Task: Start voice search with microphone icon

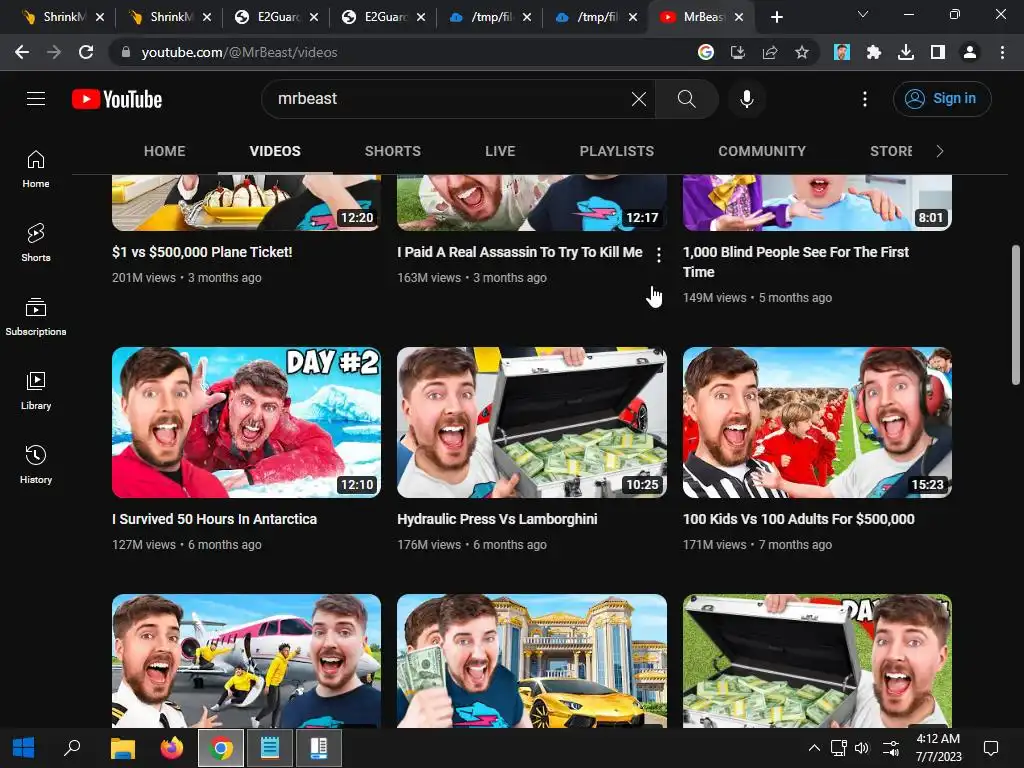Action: [746, 99]
